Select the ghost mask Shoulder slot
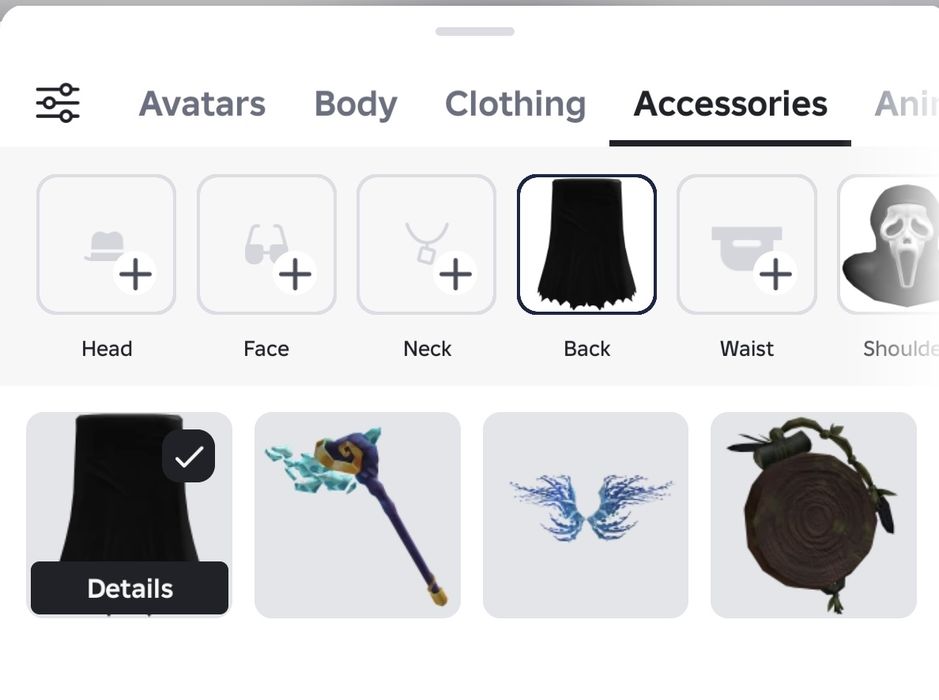939x700 pixels. coord(889,244)
